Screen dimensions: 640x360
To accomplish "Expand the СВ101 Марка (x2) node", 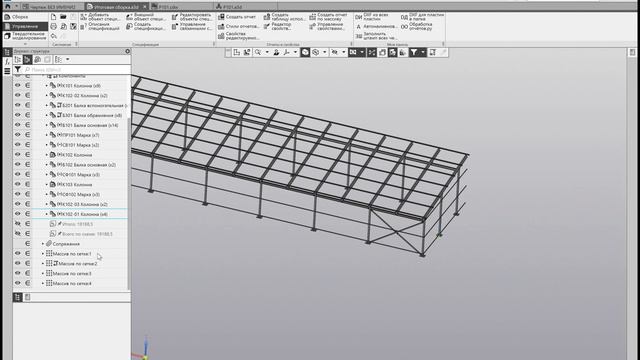I will [x=47, y=145].
